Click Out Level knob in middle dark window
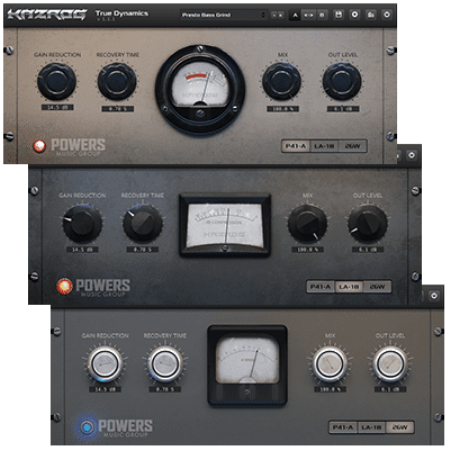Screen dimensions: 450x450 368,224
